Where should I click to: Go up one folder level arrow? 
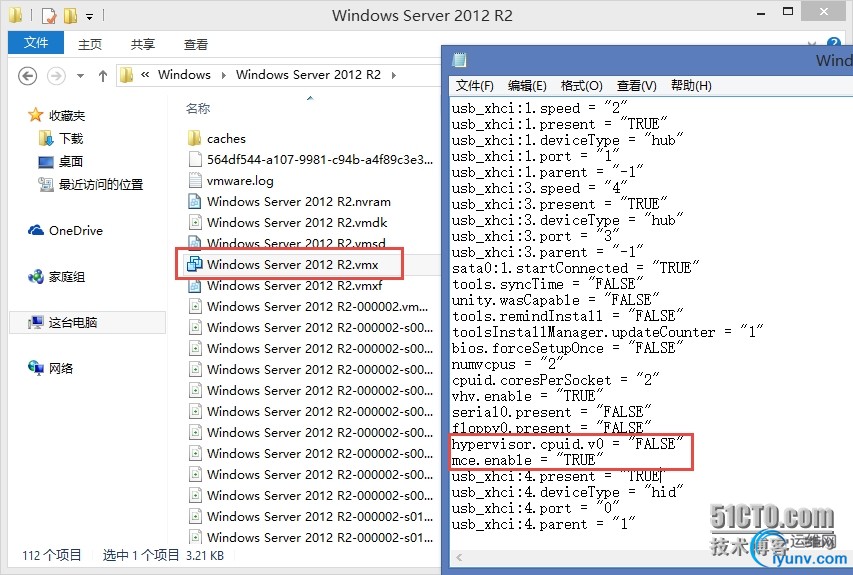[x=103, y=76]
